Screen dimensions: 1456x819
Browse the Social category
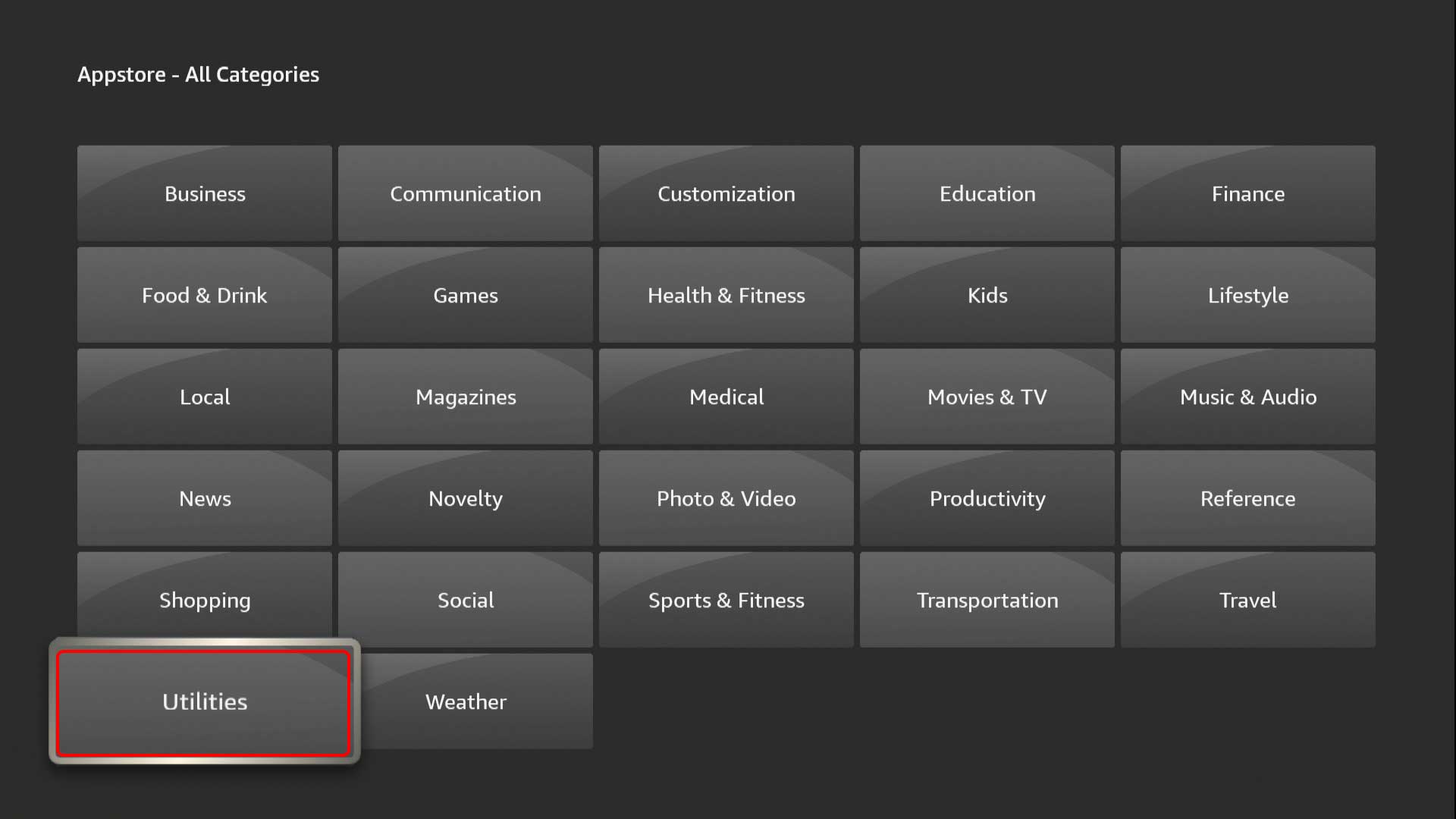pyautogui.click(x=465, y=599)
